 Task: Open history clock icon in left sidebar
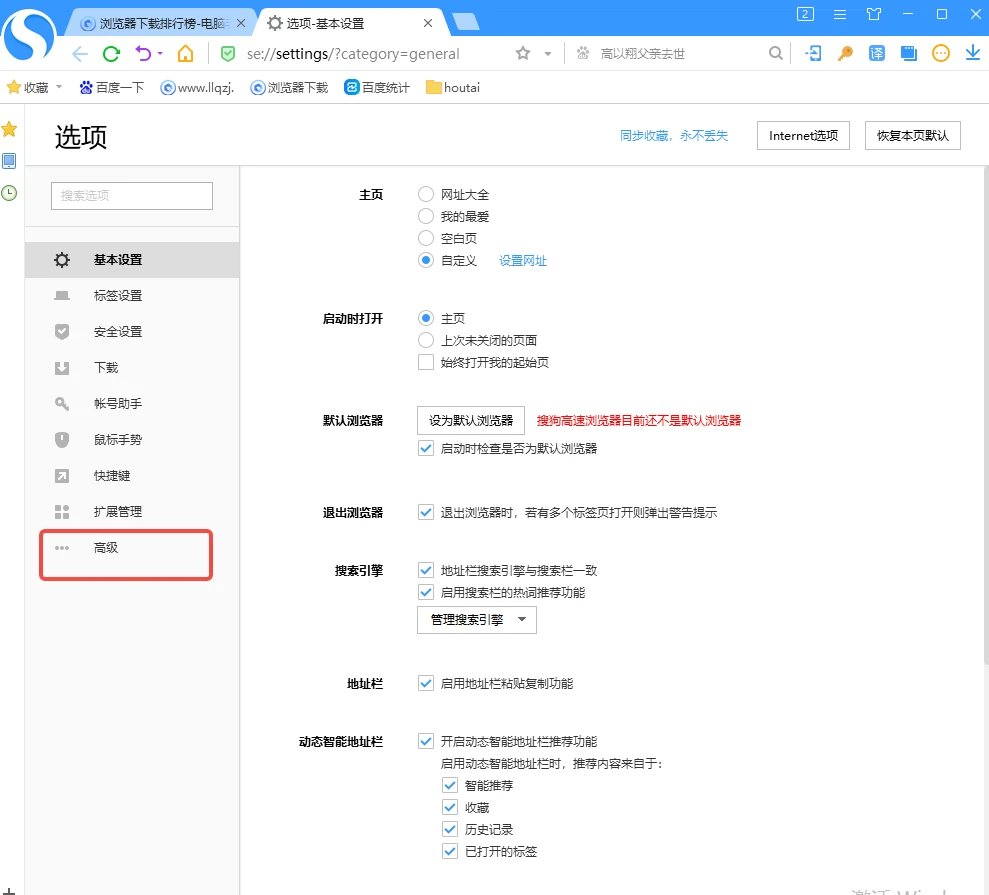(9, 193)
